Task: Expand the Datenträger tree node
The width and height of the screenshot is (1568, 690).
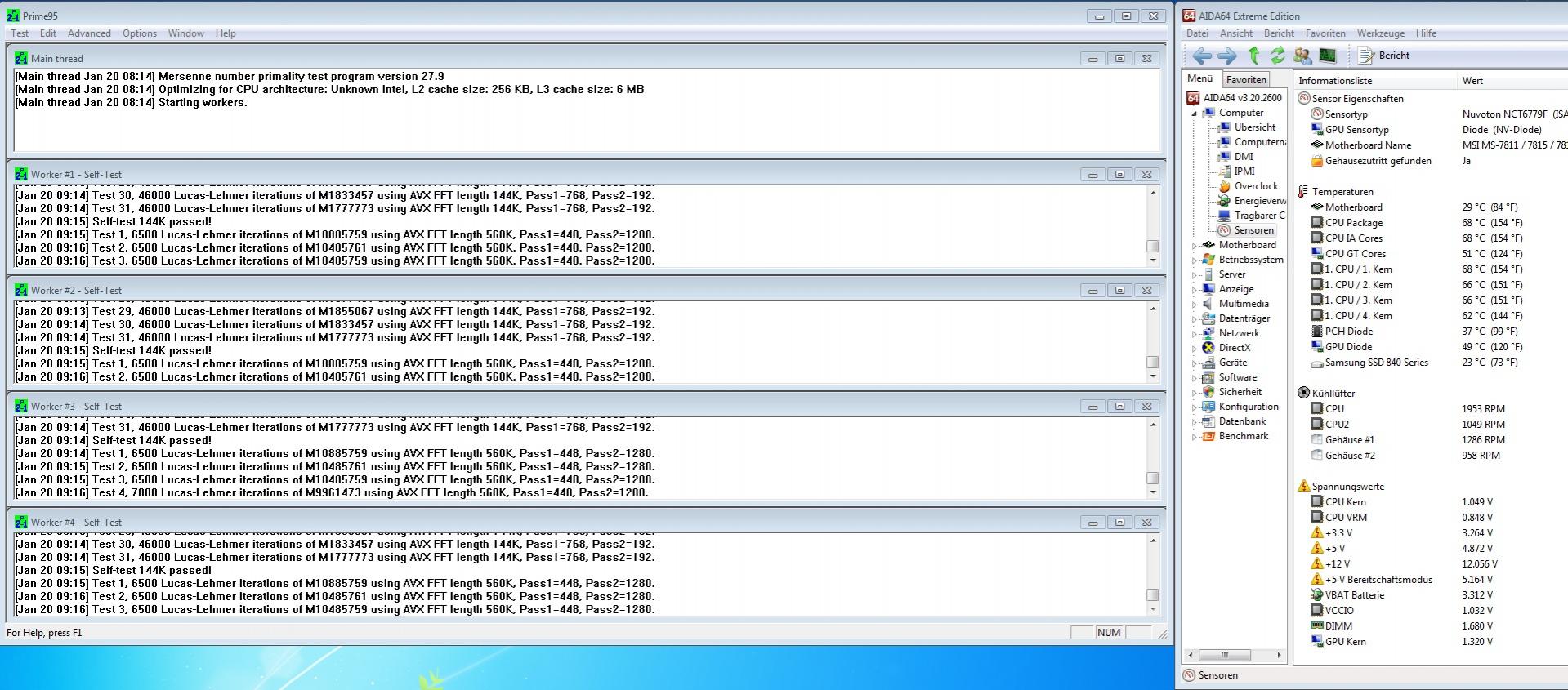Action: tap(1195, 319)
